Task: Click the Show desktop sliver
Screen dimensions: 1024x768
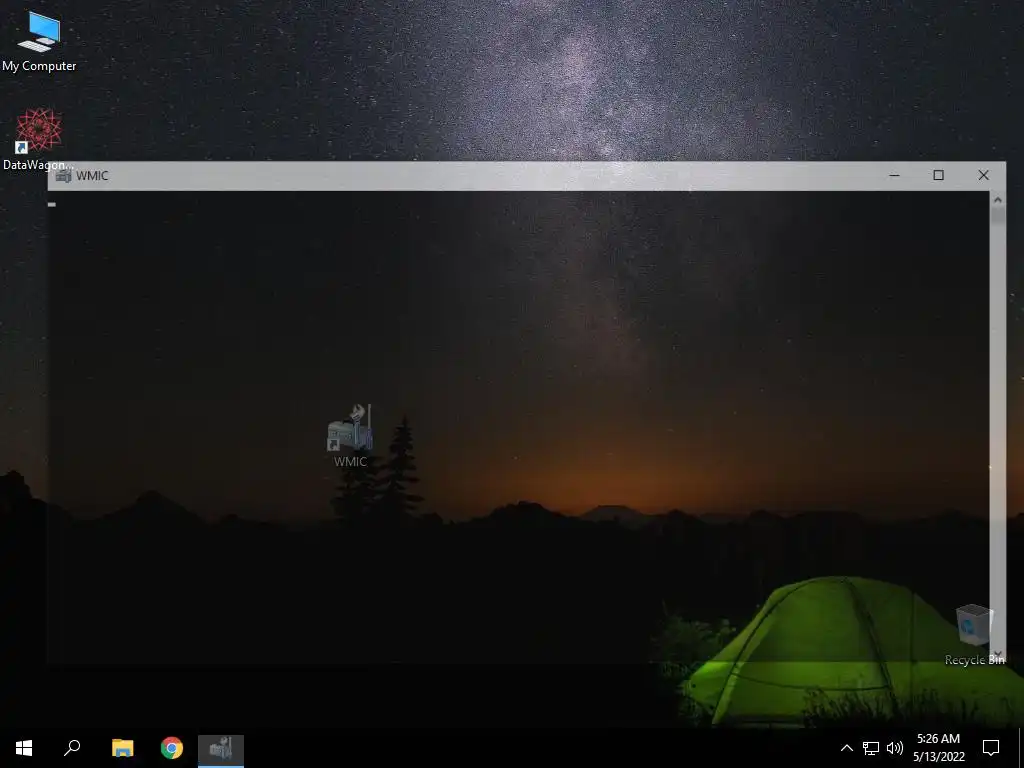Action: tap(1021, 748)
